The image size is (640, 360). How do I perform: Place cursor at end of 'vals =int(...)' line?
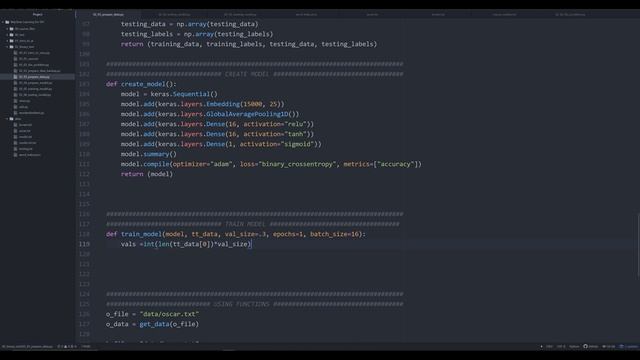[x=252, y=244]
